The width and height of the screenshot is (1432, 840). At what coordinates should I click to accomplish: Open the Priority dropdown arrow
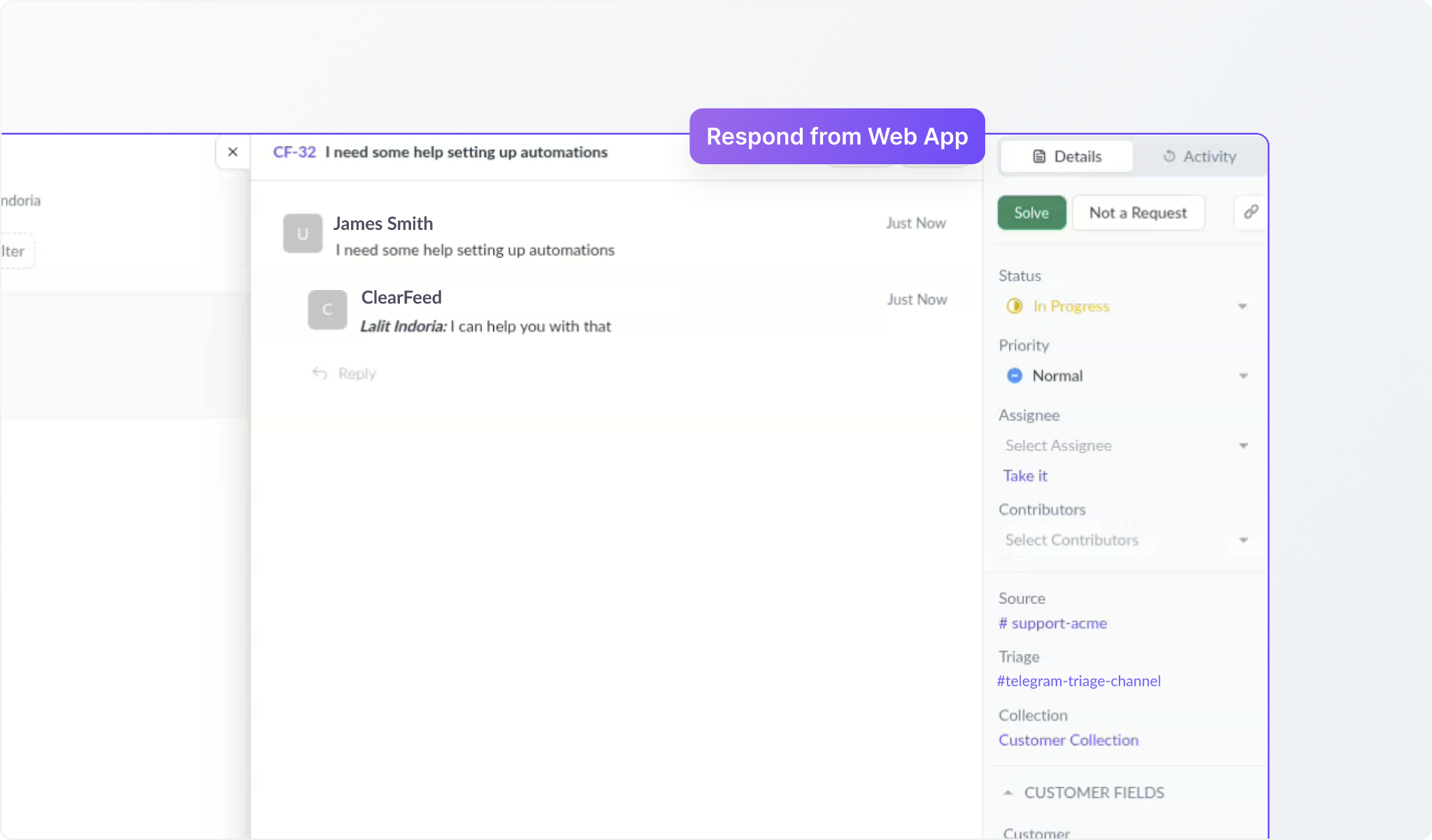1243,376
